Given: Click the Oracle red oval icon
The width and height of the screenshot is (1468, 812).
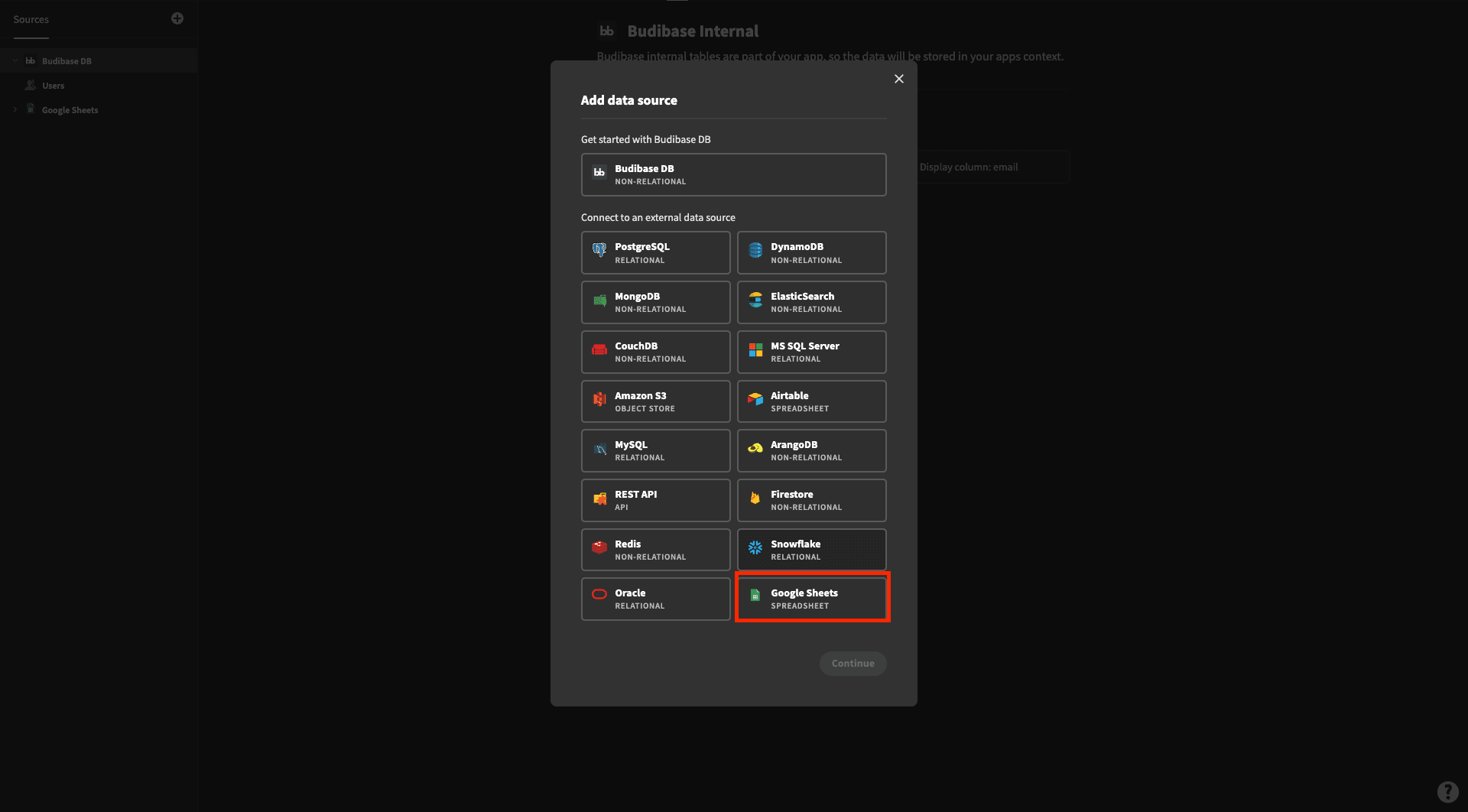Looking at the screenshot, I should tap(599, 594).
